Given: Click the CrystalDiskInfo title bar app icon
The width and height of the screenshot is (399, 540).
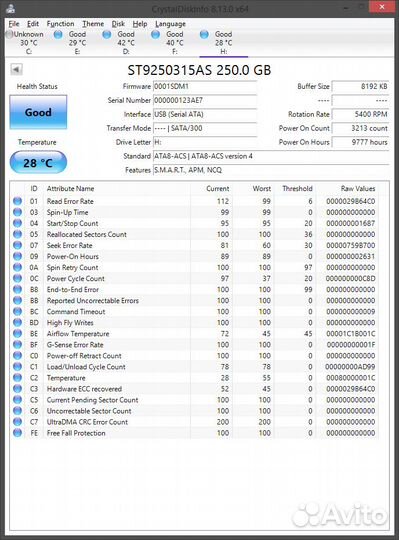Looking at the screenshot, I should [11, 8].
